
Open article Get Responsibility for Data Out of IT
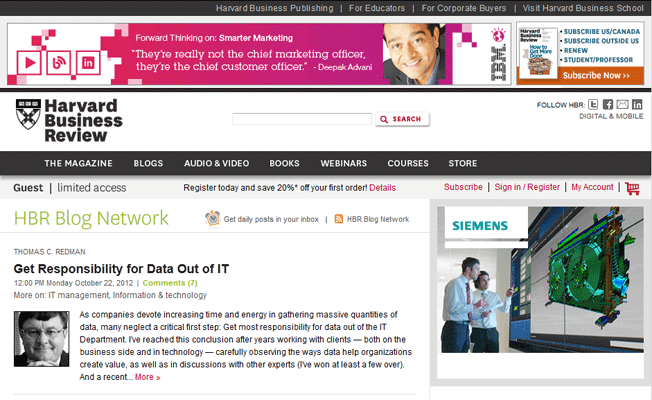121,269
